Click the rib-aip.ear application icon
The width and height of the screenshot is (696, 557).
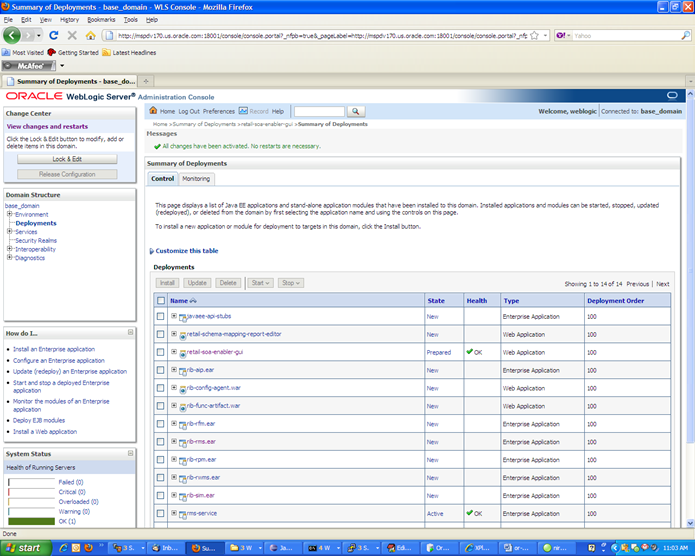[x=182, y=371]
